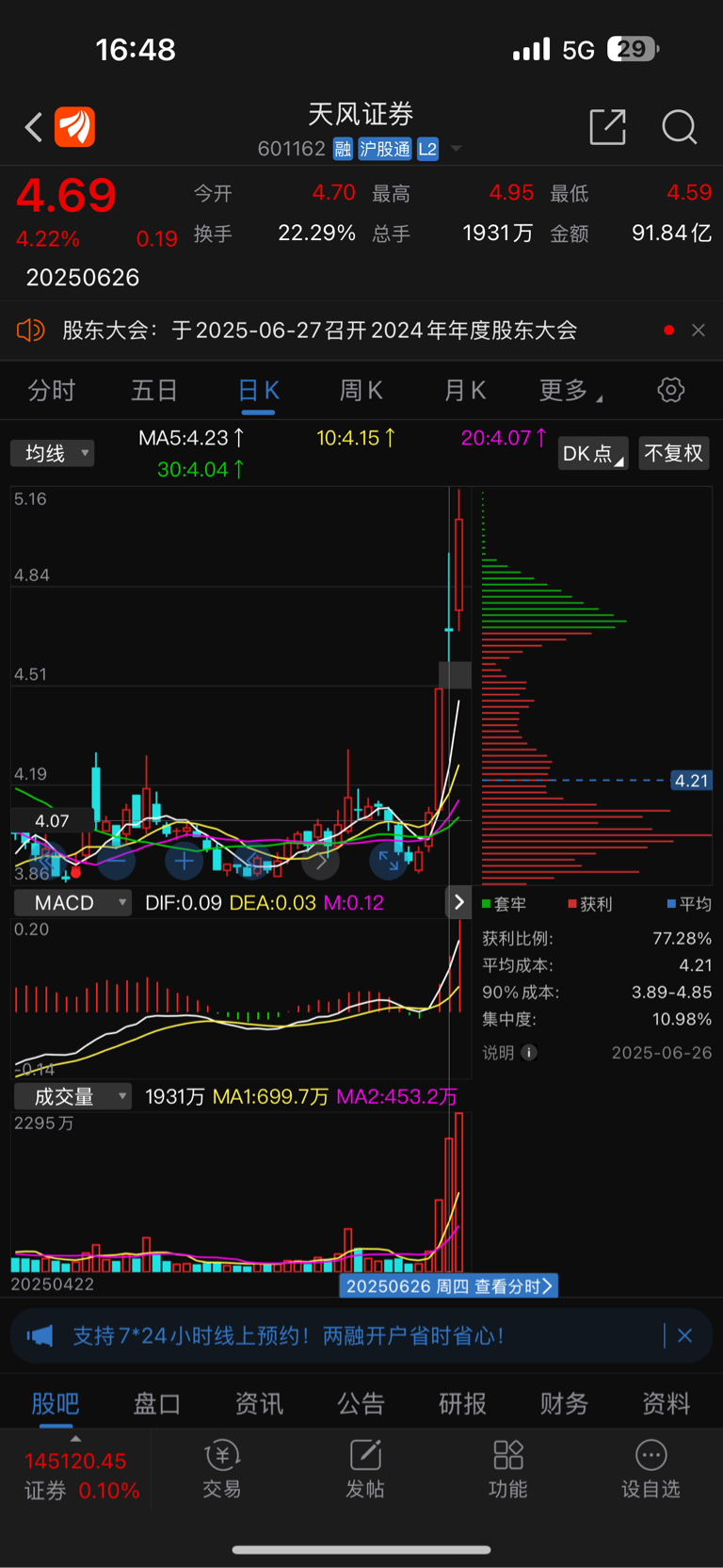Expand stock title dropdown arrow

pos(457,149)
